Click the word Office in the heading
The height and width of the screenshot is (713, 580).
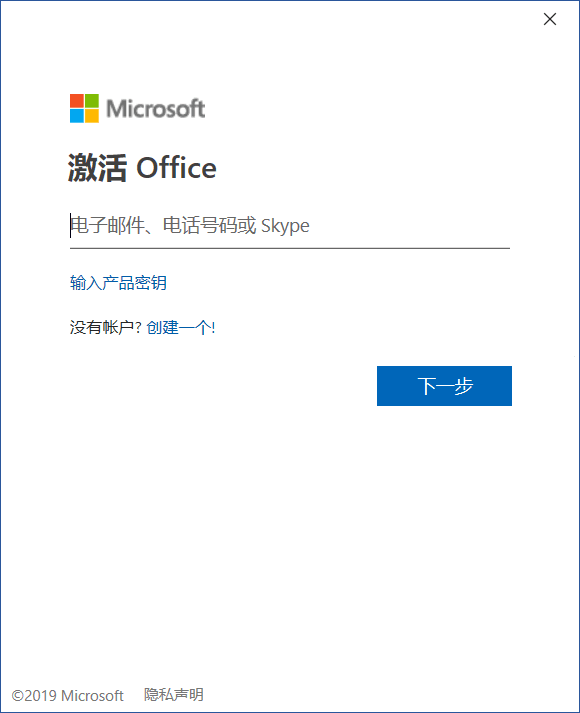coord(176,168)
